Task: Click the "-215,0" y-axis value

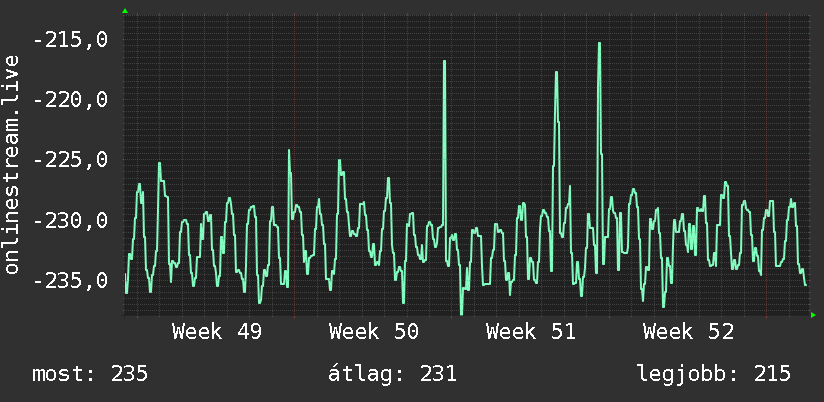Action: (x=71, y=39)
